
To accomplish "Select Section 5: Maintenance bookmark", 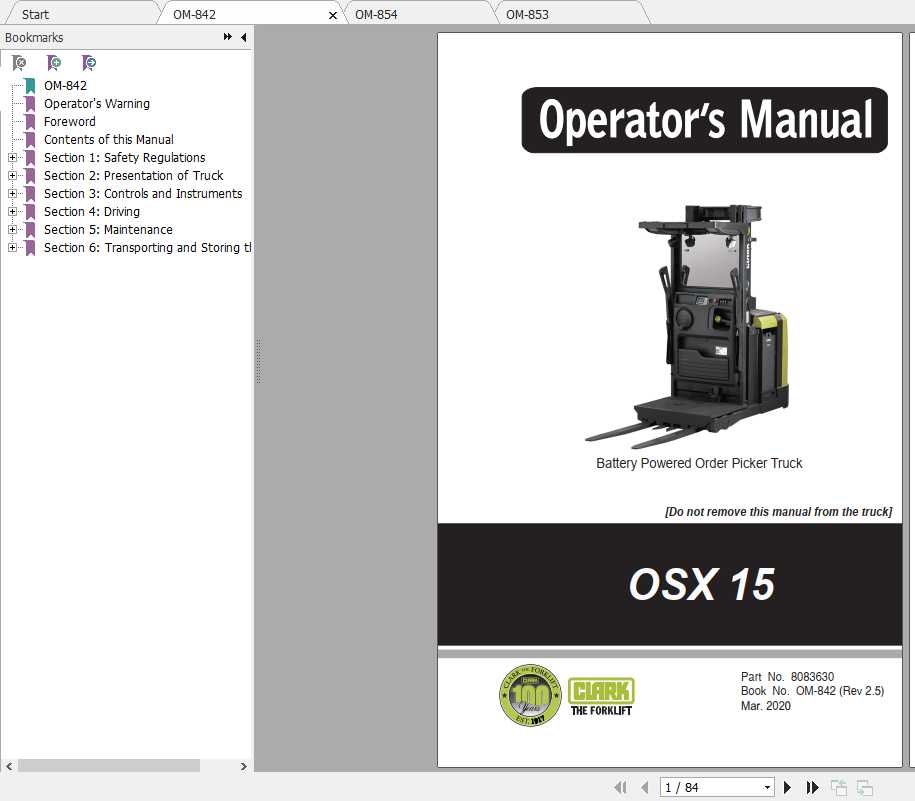I will pyautogui.click(x=108, y=230).
